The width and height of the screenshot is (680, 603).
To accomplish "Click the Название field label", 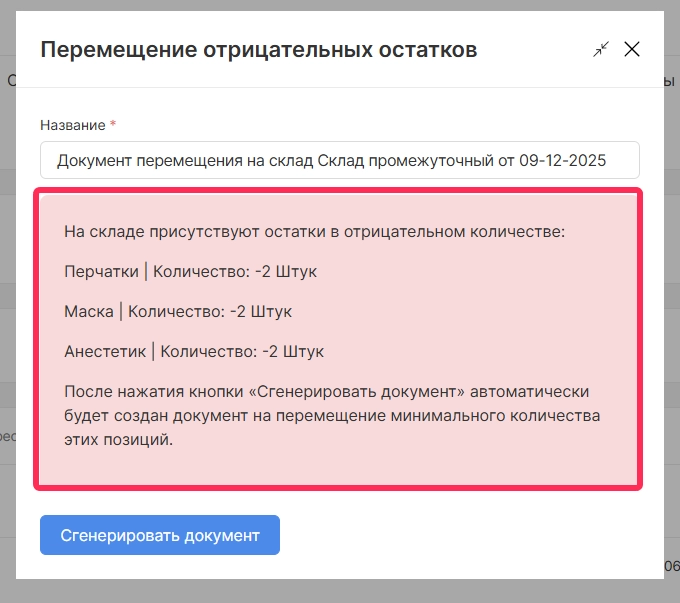I will 72,125.
